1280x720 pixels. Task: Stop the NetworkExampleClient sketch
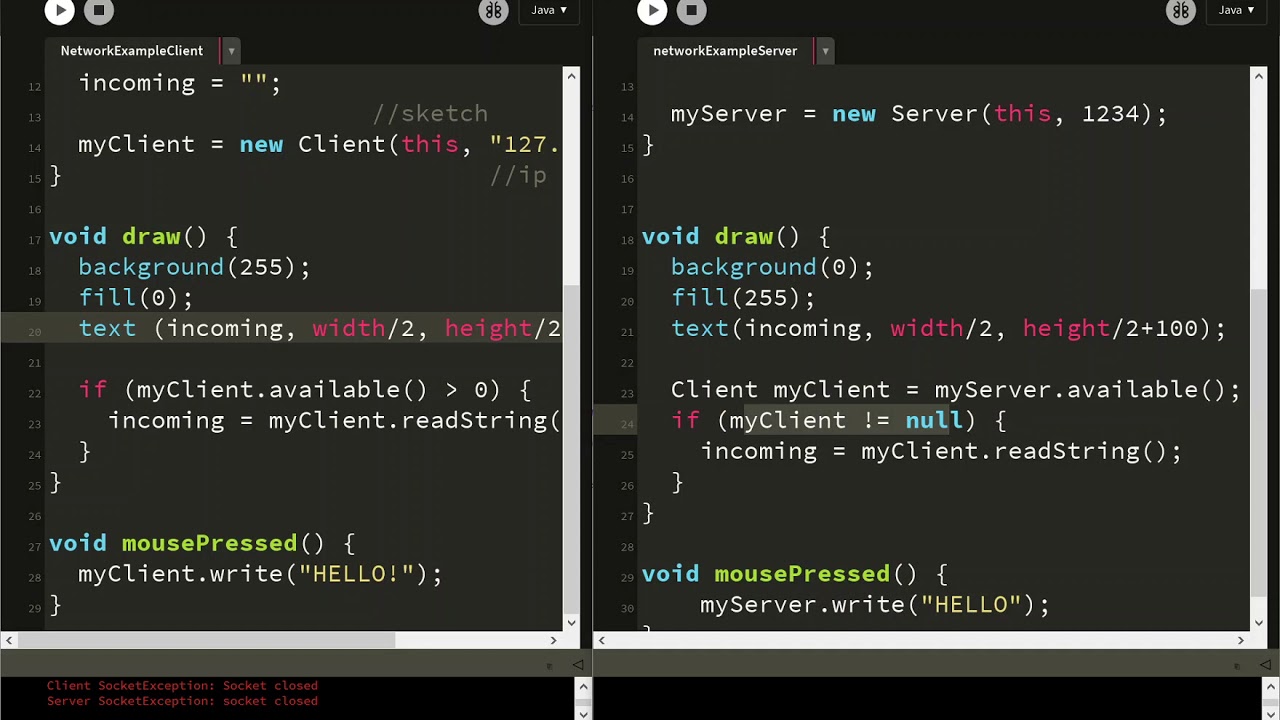click(98, 11)
